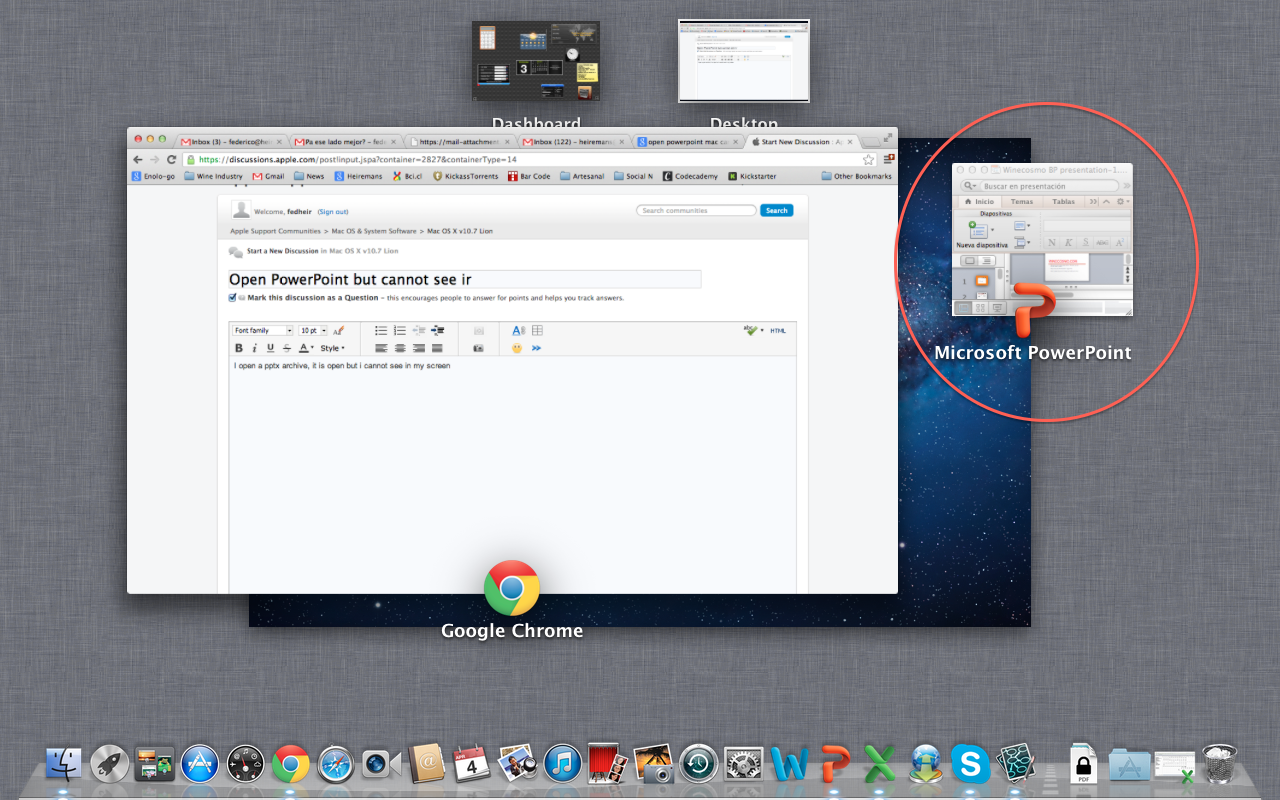Launch App Store from the Dock
Image resolution: width=1280 pixels, height=800 pixels.
(200, 765)
